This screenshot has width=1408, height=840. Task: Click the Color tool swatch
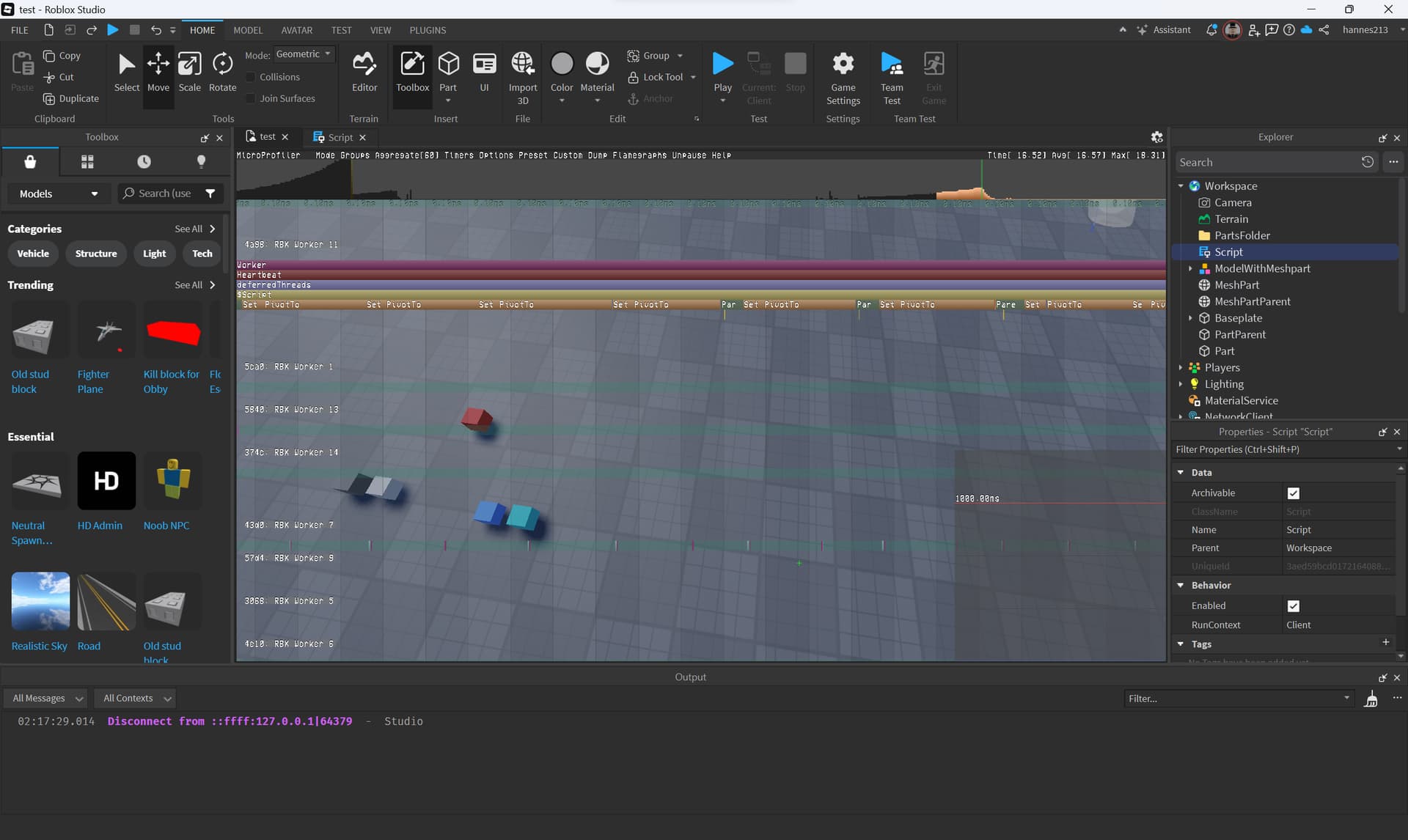tap(562, 64)
